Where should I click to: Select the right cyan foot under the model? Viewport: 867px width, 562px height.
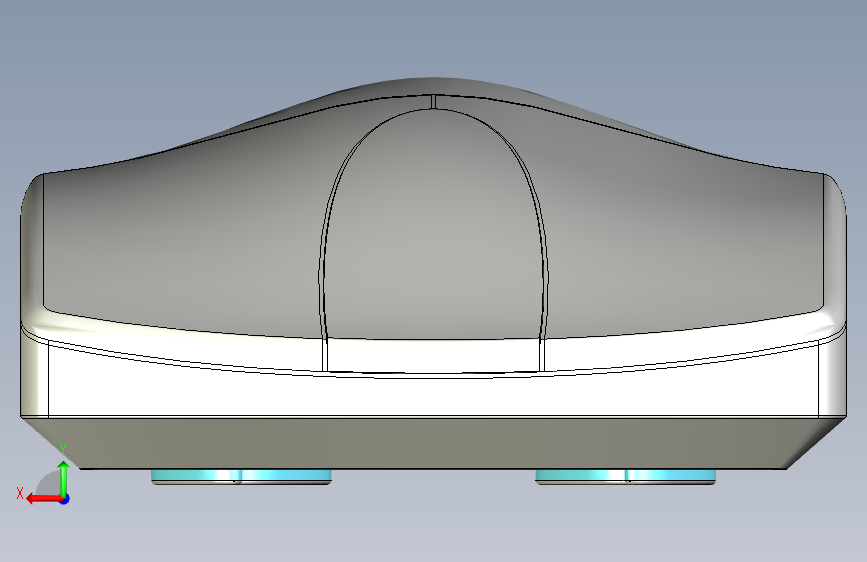(x=625, y=477)
